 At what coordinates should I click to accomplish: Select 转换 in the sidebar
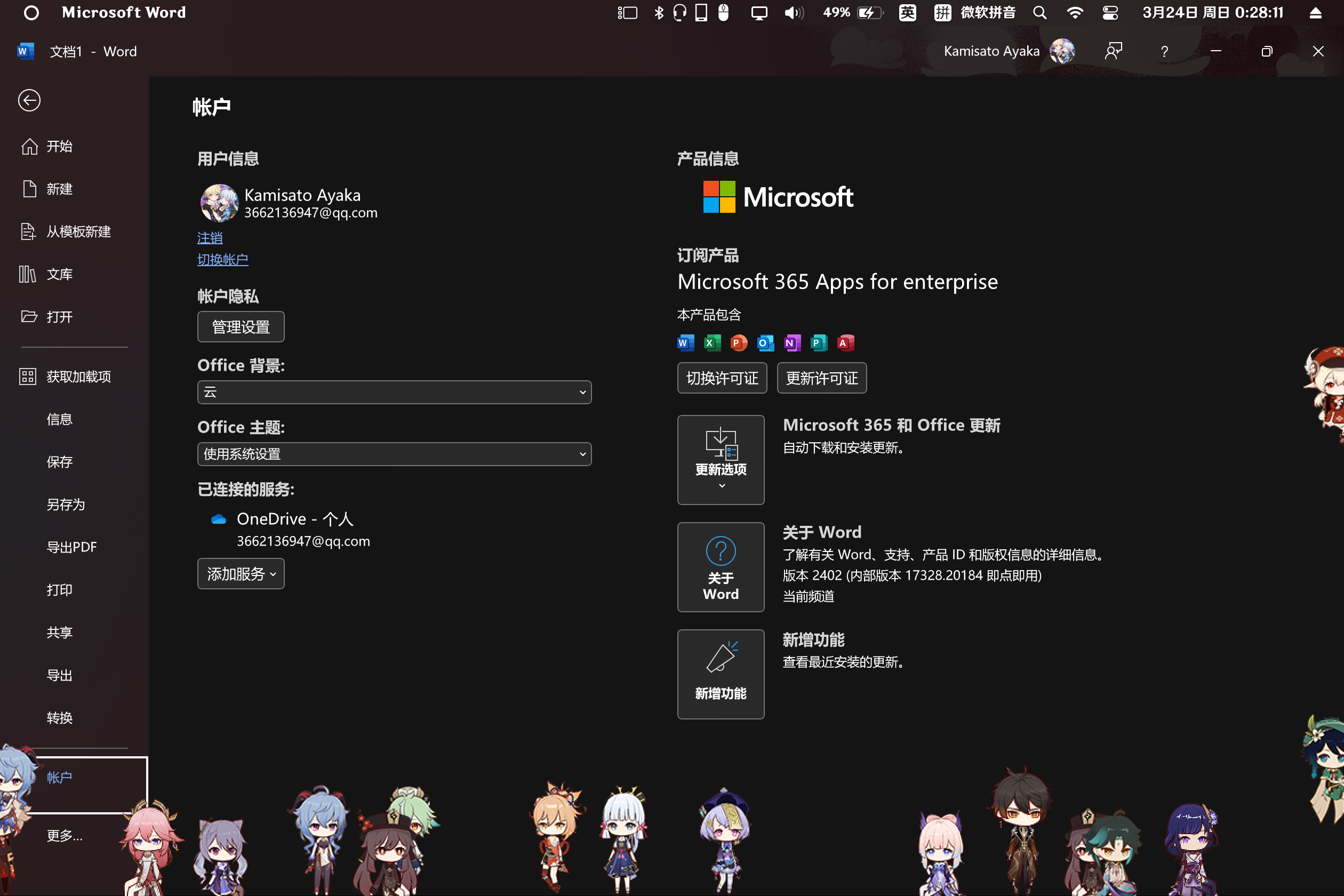click(x=59, y=718)
